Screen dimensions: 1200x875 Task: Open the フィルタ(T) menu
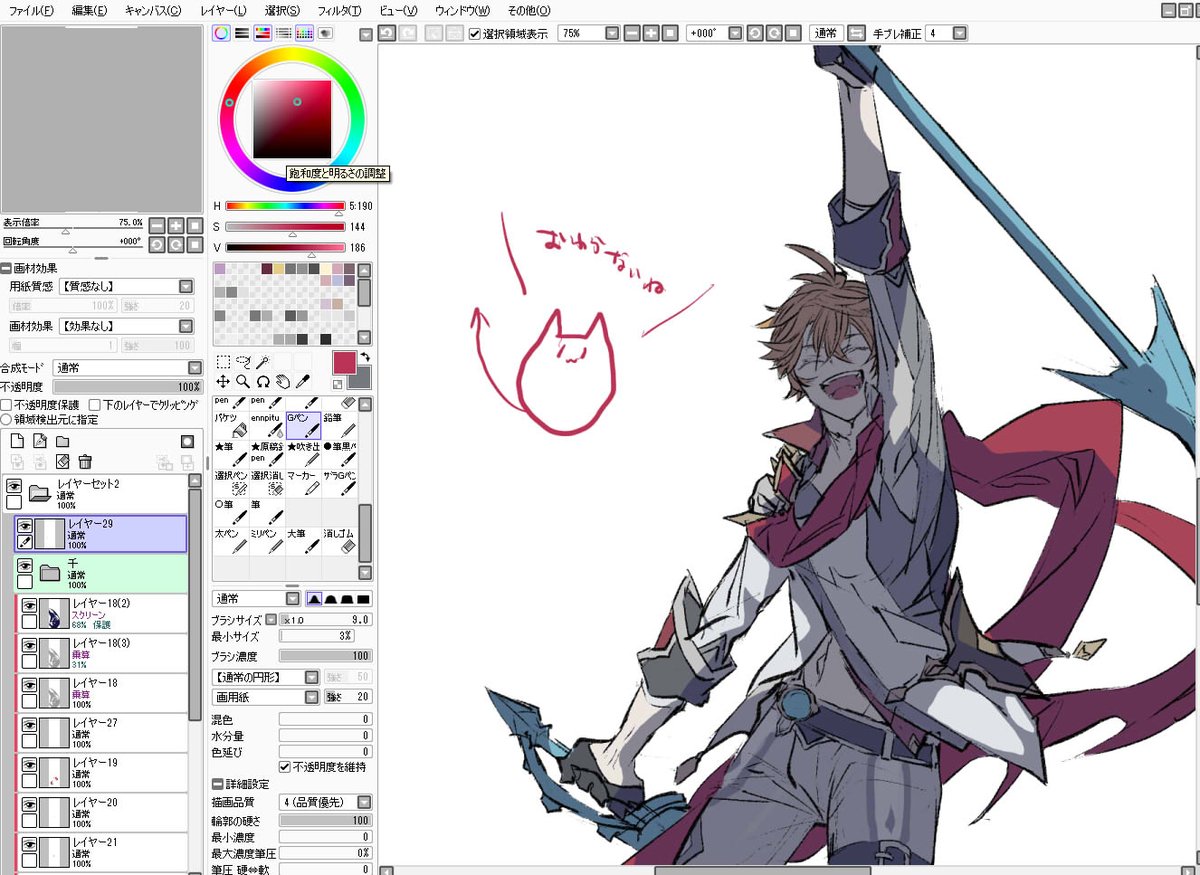[x=339, y=10]
